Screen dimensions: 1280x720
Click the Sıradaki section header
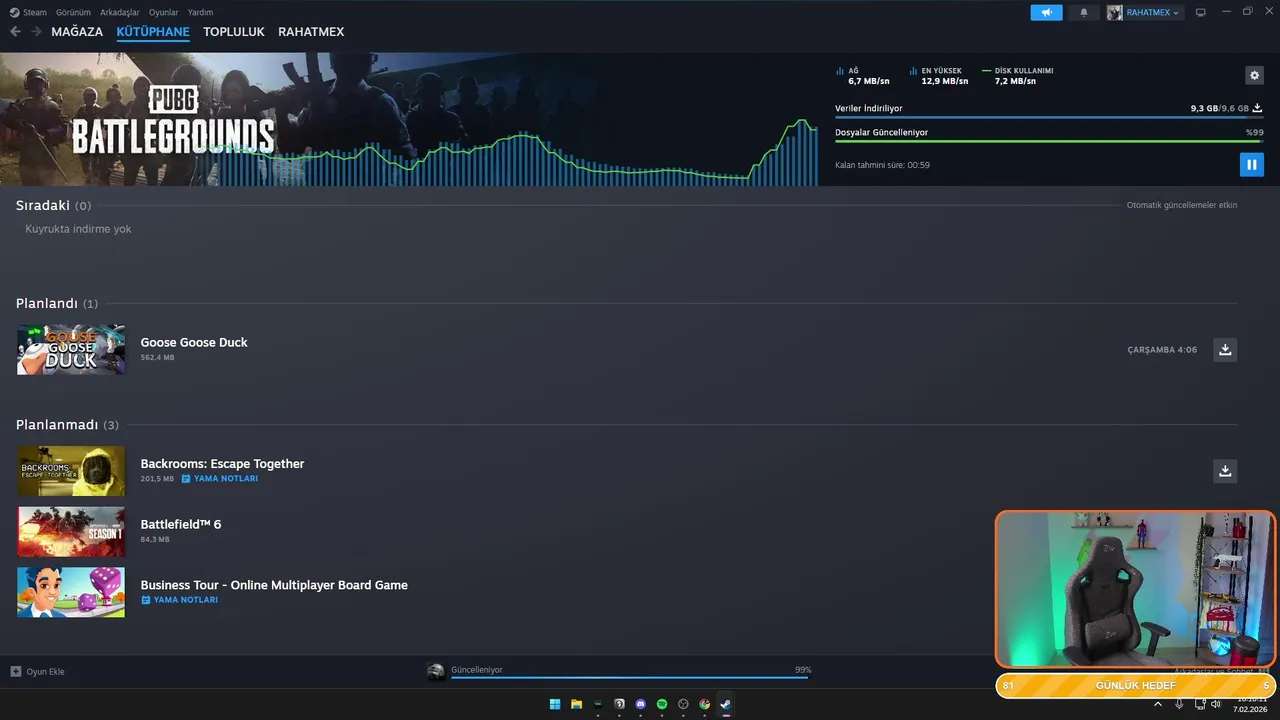point(53,205)
